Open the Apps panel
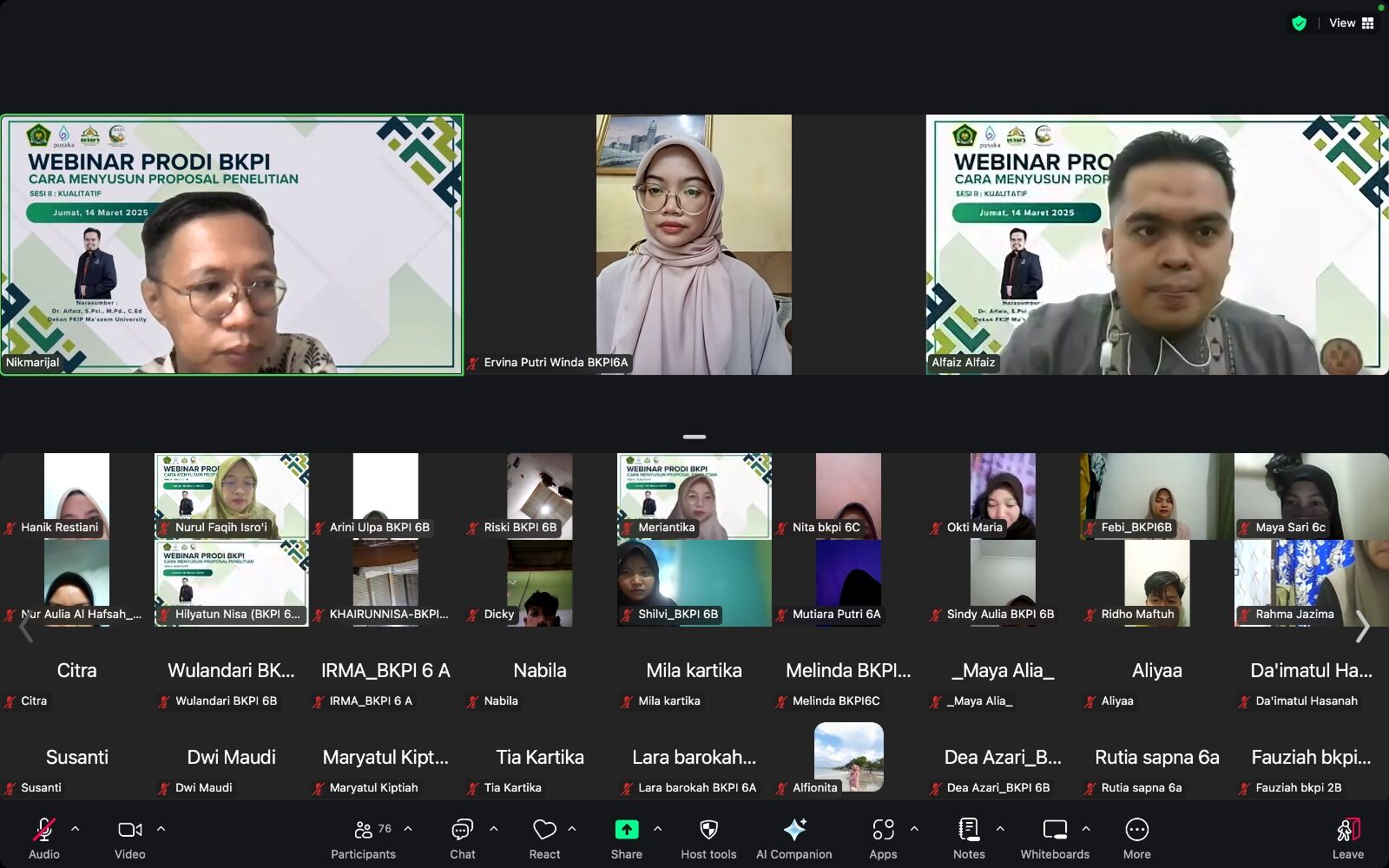Viewport: 1389px width, 868px height. click(882, 836)
